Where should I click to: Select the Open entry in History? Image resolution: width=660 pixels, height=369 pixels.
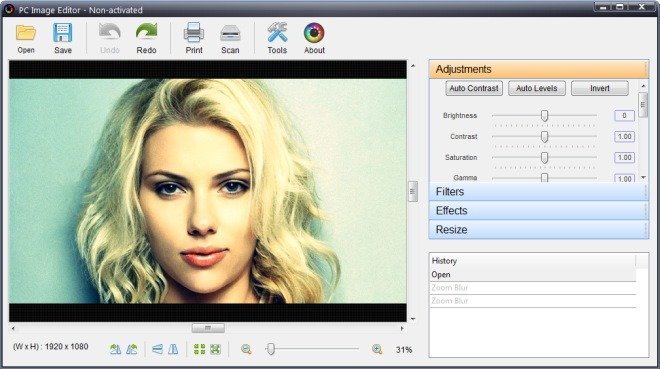click(532, 275)
